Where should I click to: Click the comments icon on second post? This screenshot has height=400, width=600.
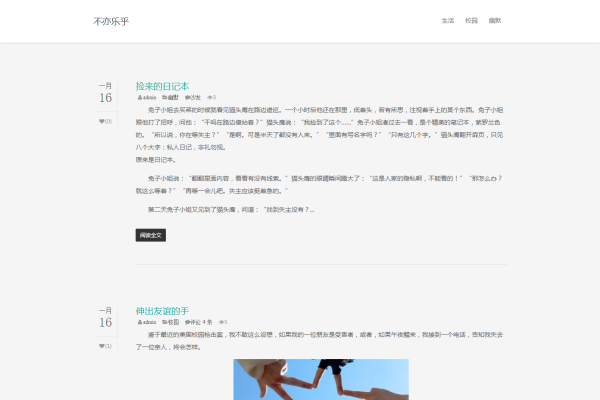187,322
